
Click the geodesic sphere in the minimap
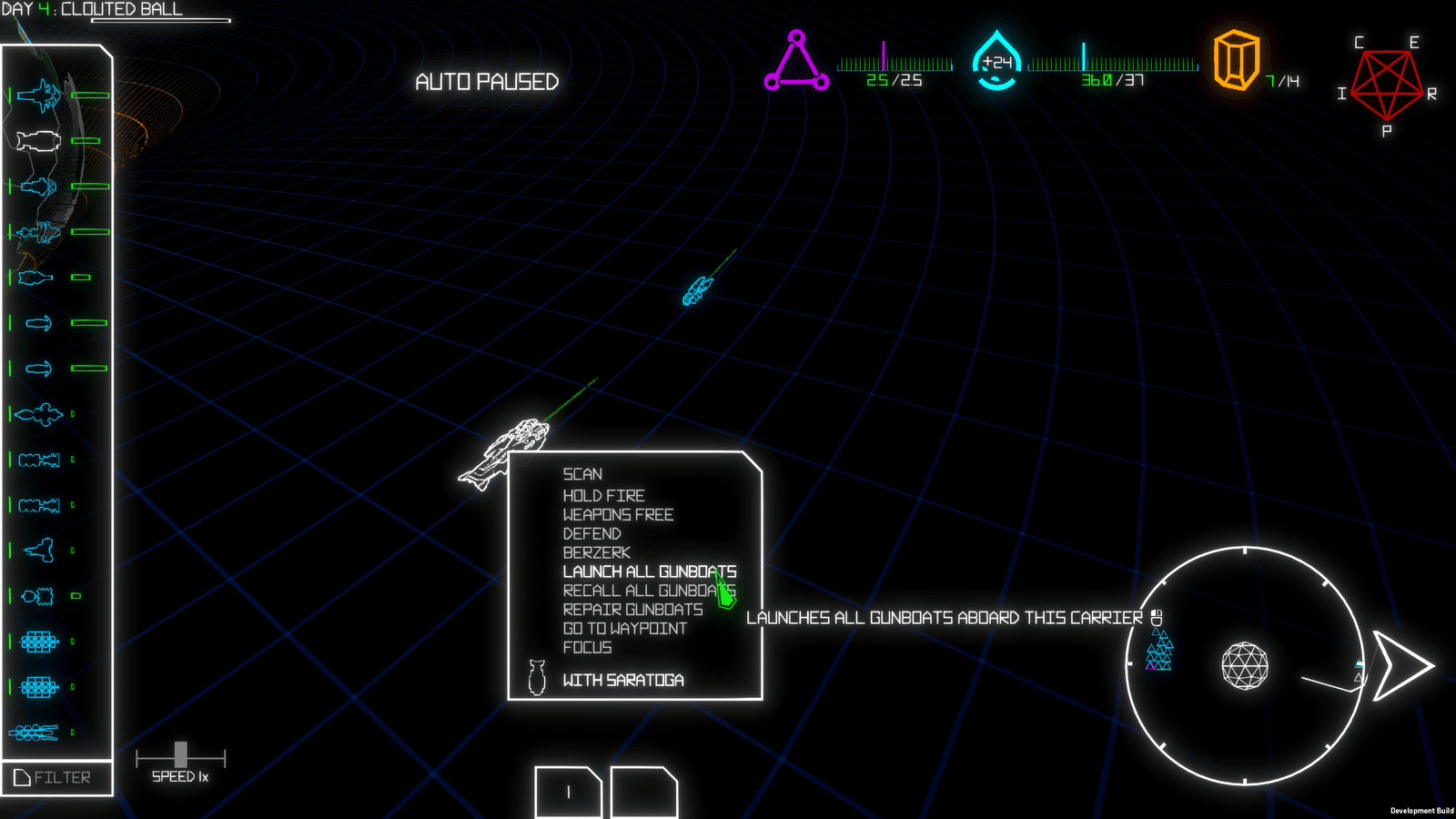pyautogui.click(x=1244, y=665)
